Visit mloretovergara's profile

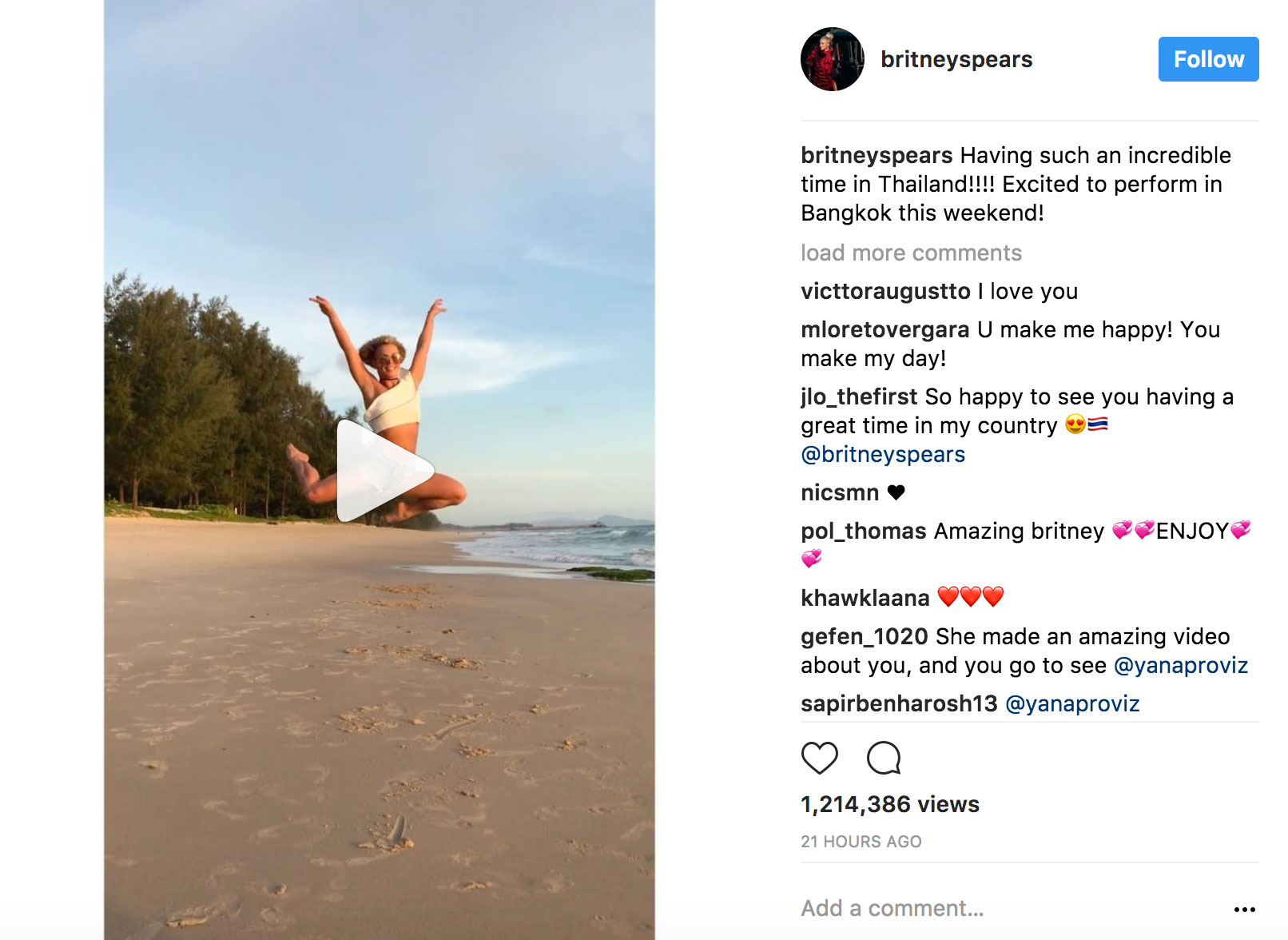click(885, 329)
